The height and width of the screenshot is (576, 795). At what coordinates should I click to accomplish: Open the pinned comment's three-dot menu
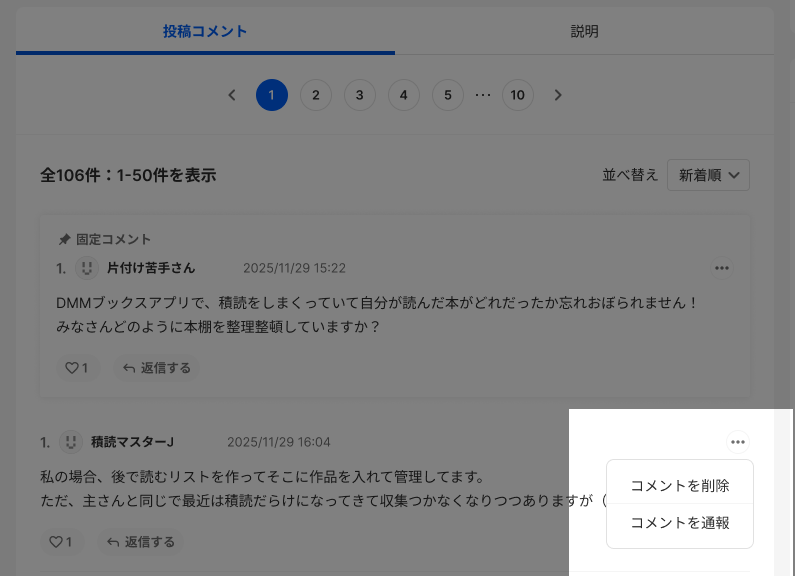(x=721, y=268)
